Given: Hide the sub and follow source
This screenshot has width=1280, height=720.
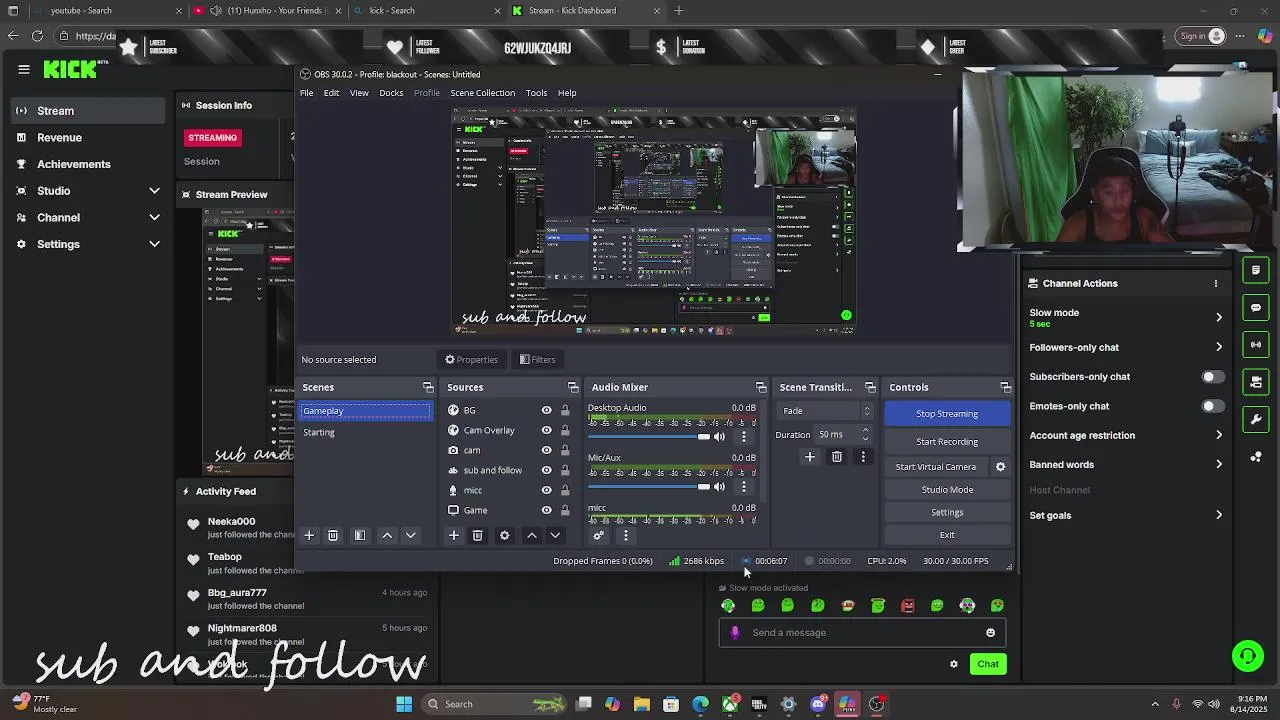Looking at the screenshot, I should pyautogui.click(x=546, y=470).
